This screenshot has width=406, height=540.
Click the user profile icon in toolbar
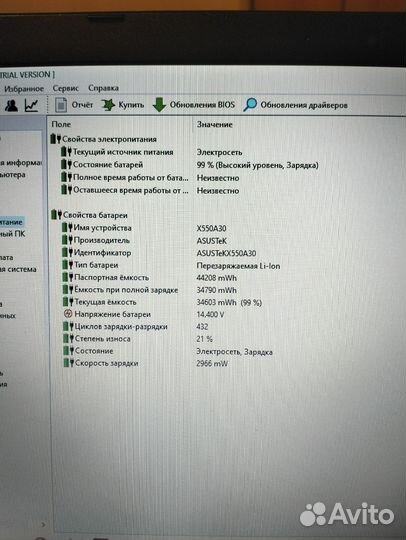(x=11, y=105)
